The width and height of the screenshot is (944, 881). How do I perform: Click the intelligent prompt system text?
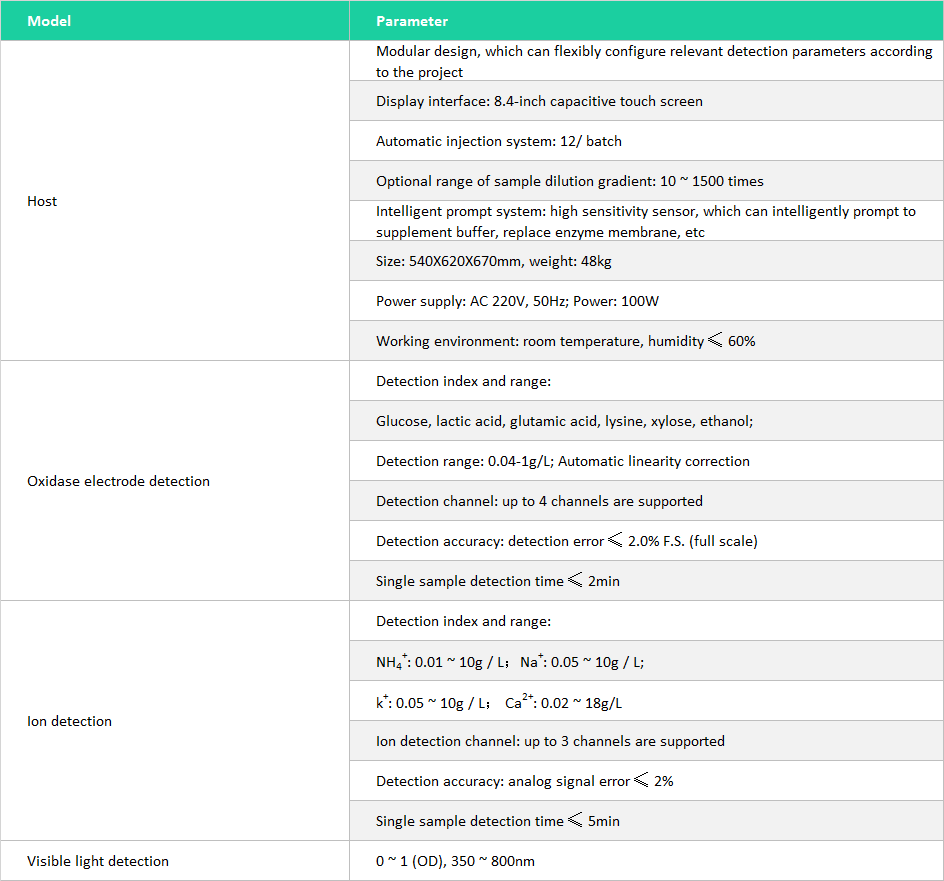pyautogui.click(x=645, y=221)
